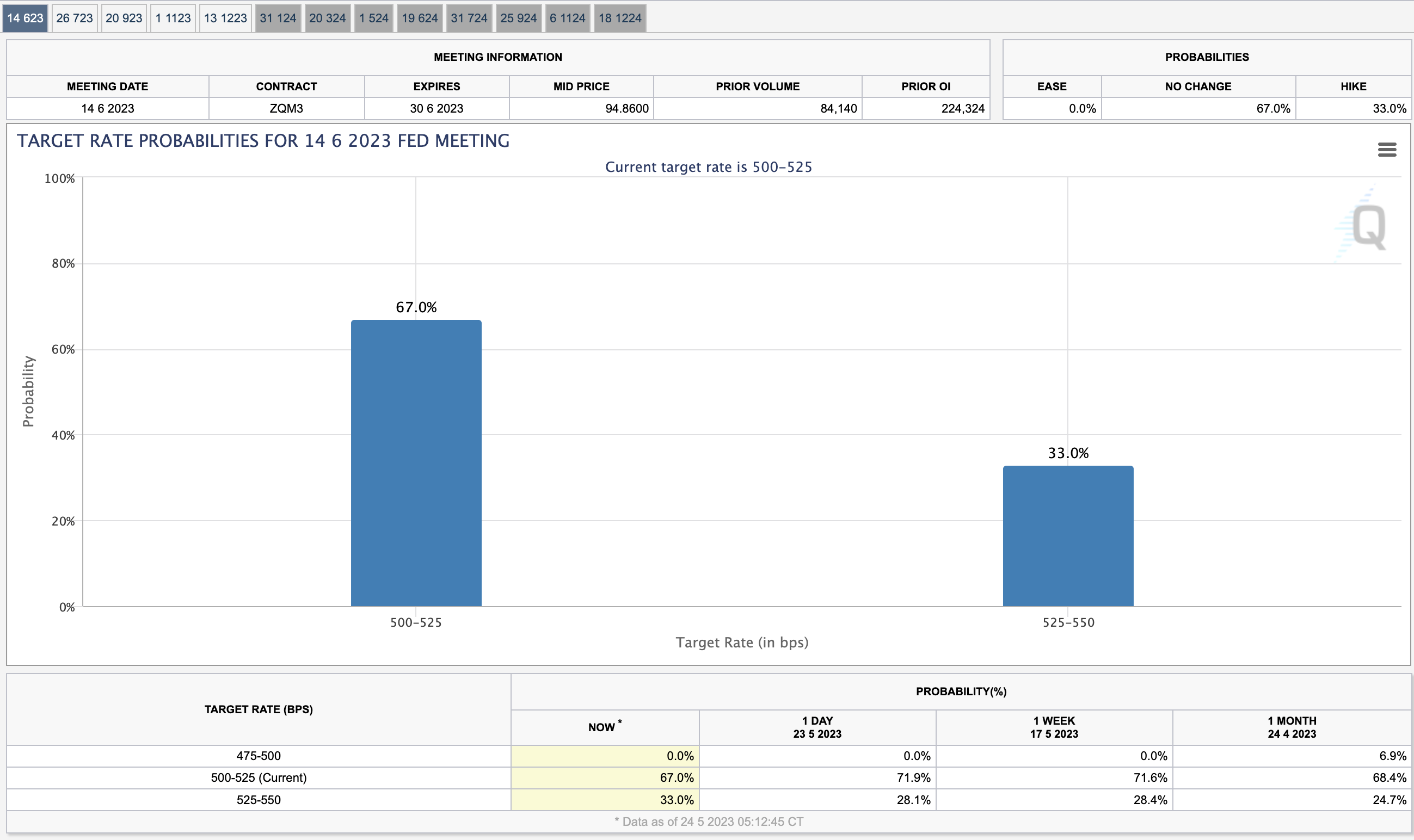Select the 1 1123 meeting tab

tap(173, 18)
